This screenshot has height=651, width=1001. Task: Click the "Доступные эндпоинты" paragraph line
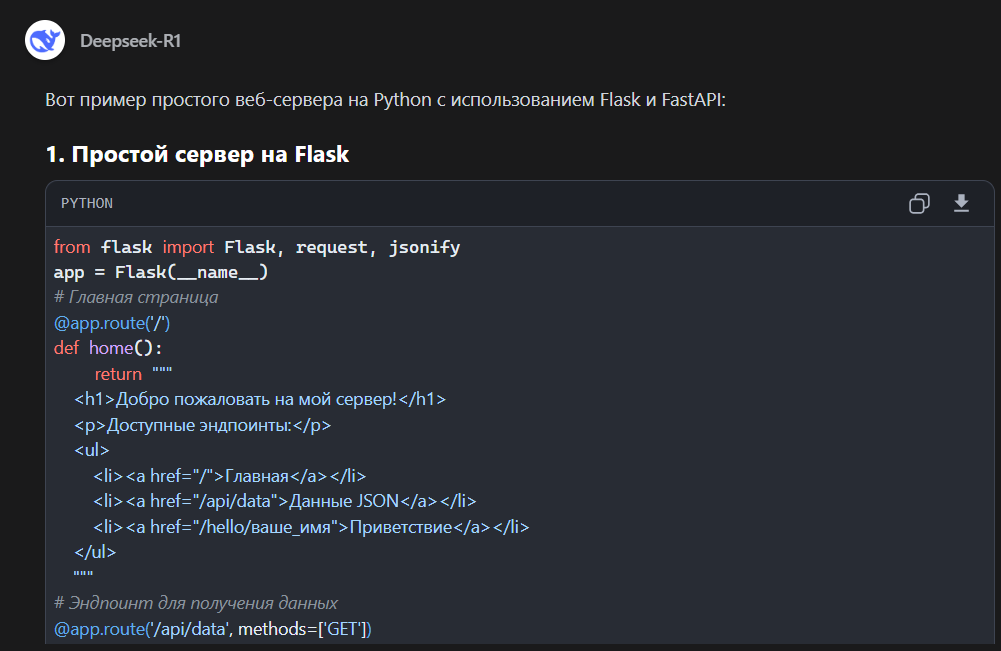click(x=202, y=425)
